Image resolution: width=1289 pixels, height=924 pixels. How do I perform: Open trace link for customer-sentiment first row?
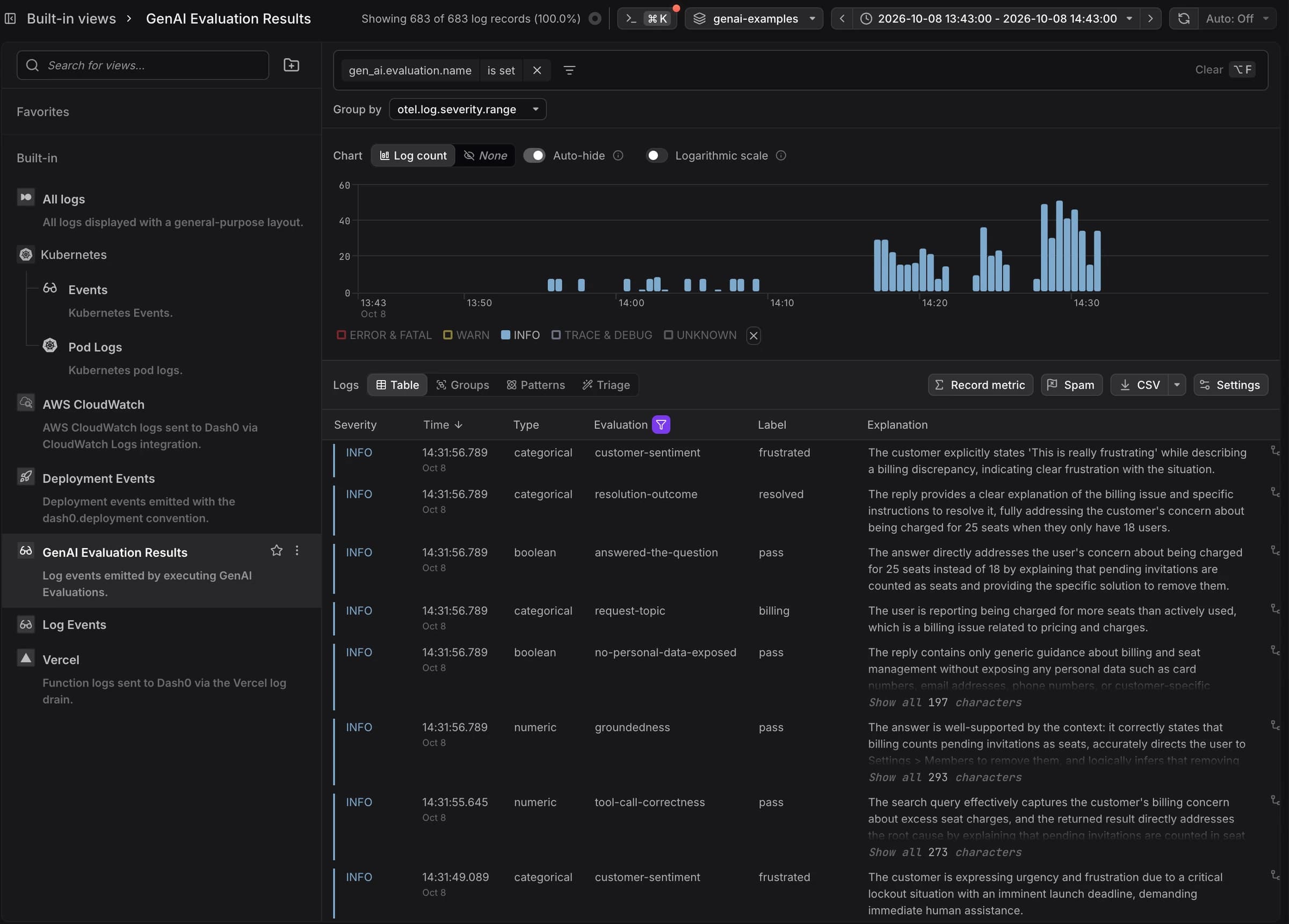point(1275,450)
